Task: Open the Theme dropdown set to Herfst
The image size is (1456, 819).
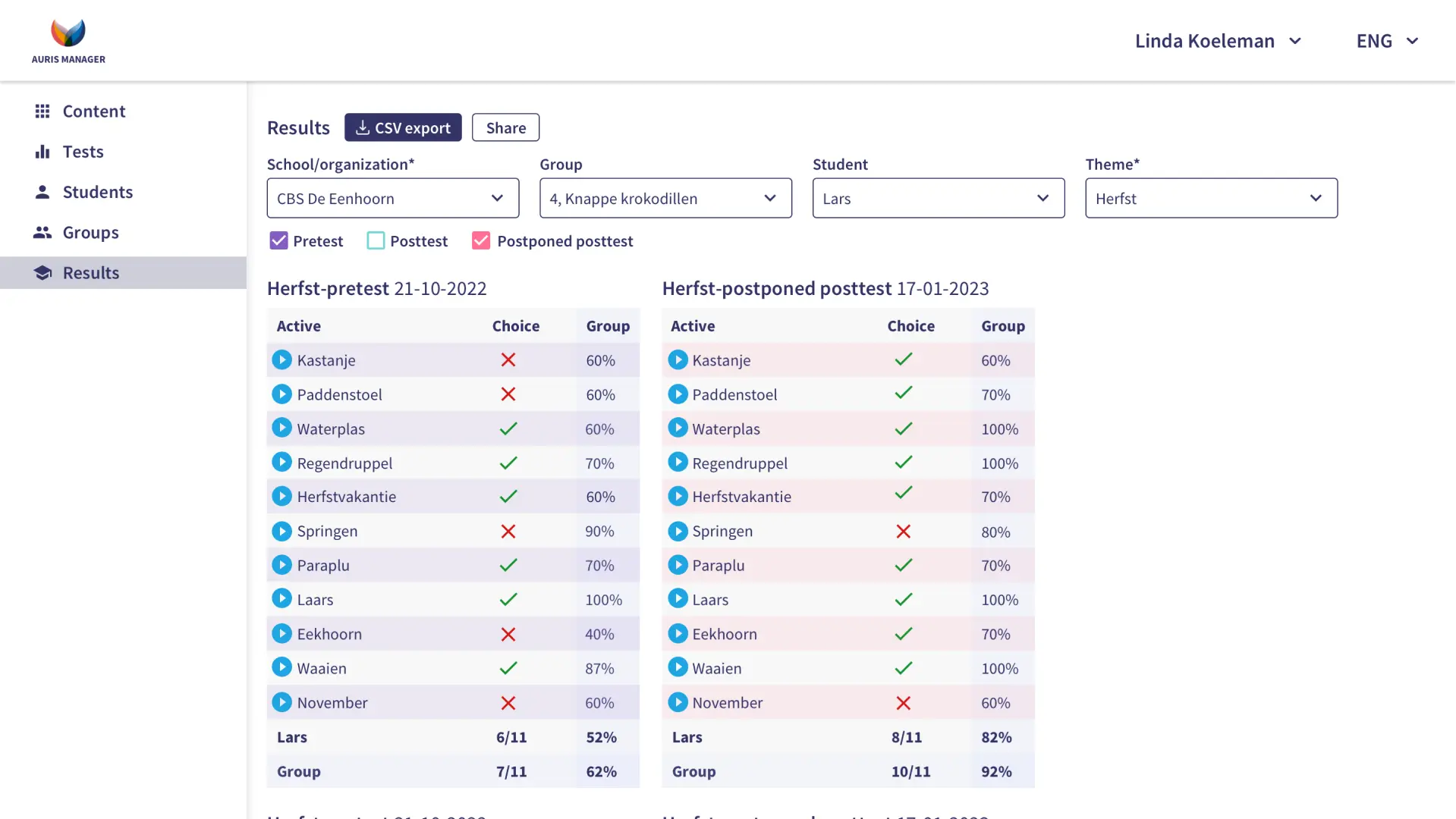Action: (x=1211, y=198)
